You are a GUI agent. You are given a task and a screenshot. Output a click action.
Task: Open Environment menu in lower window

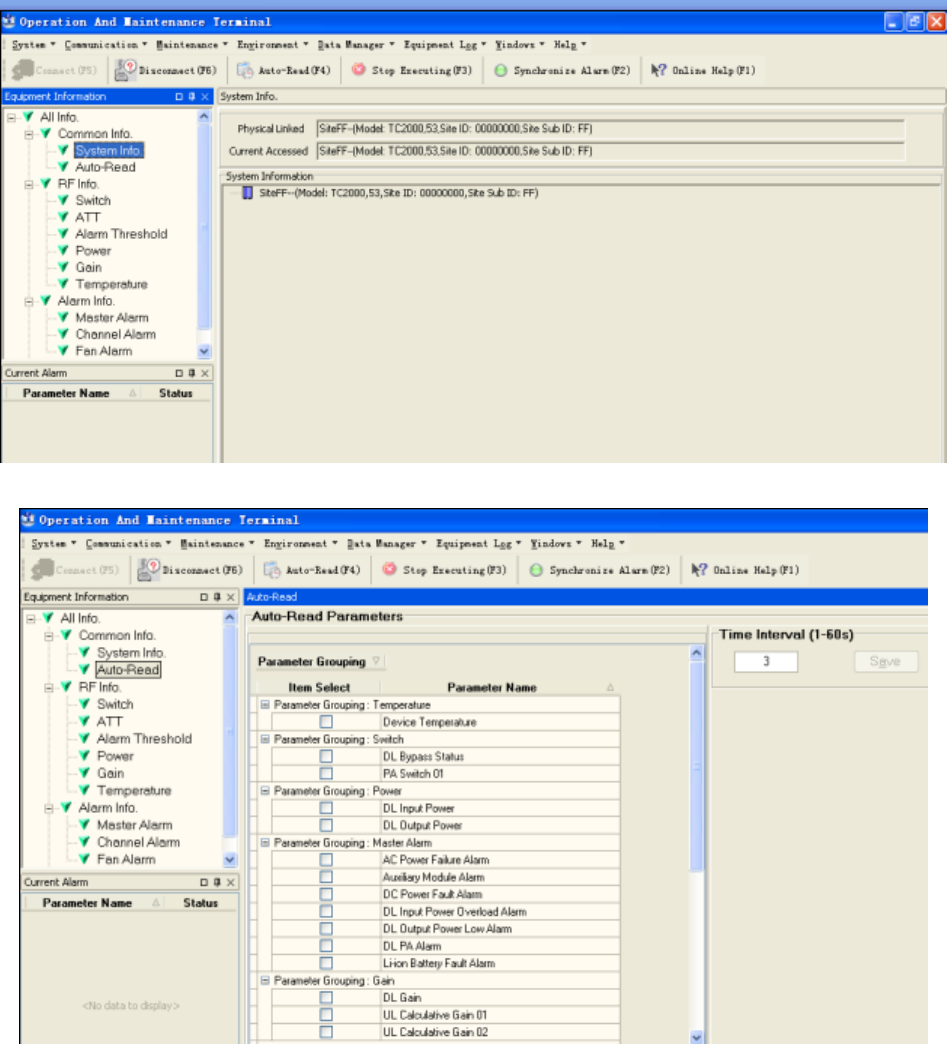300,543
